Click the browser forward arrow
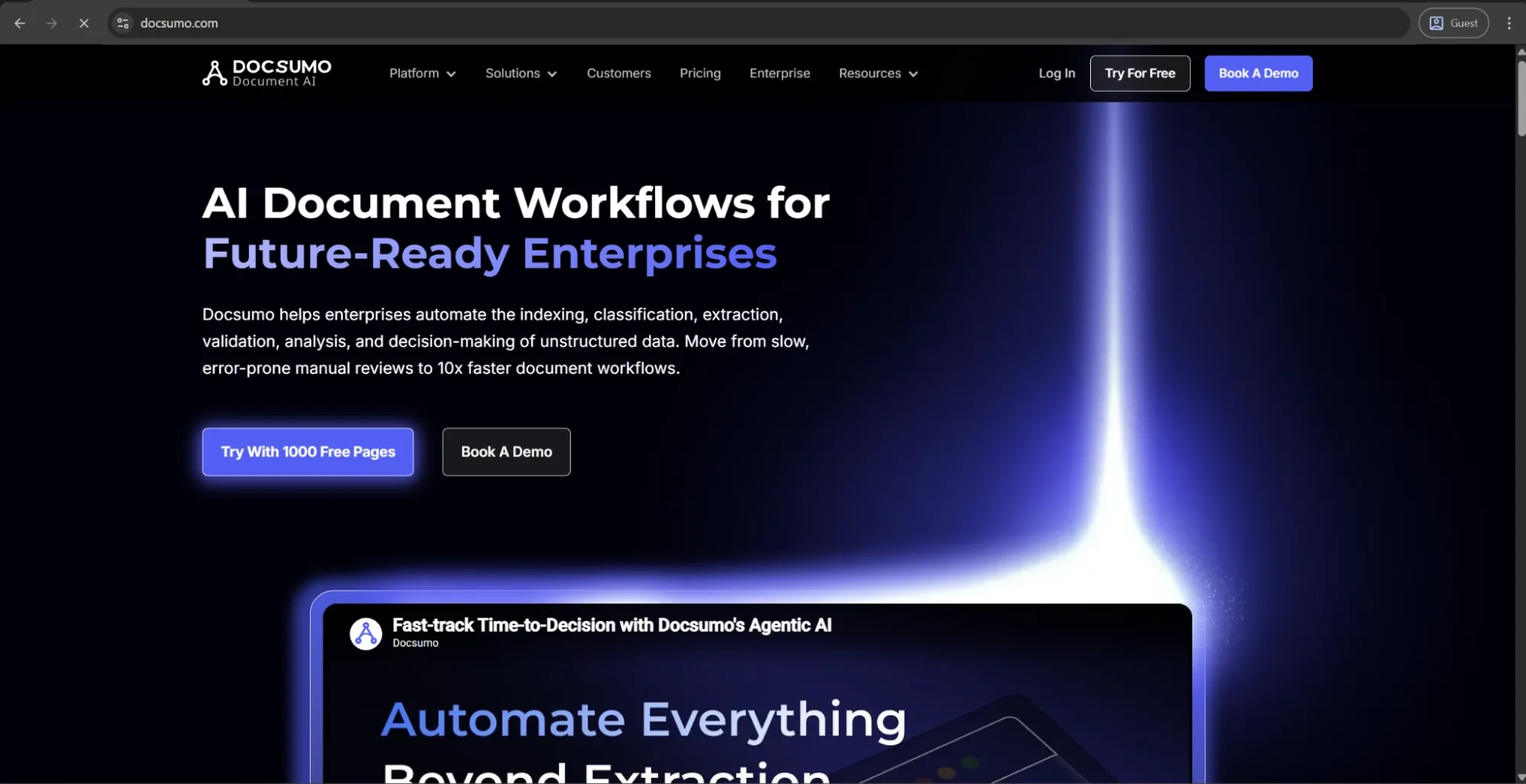The width and height of the screenshot is (1526, 784). pyautogui.click(x=52, y=23)
